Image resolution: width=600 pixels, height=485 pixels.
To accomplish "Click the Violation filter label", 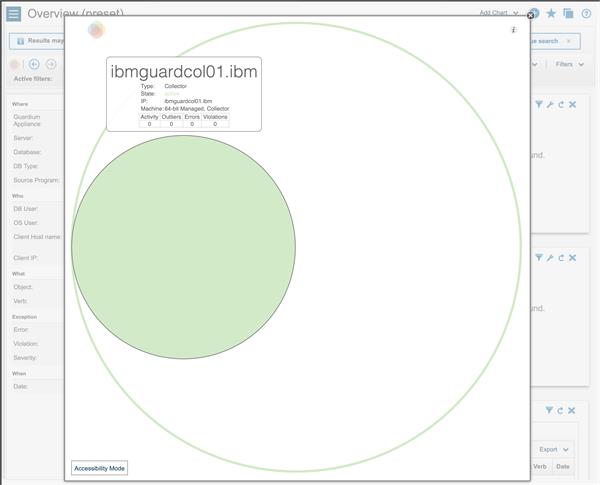I will [x=26, y=344].
